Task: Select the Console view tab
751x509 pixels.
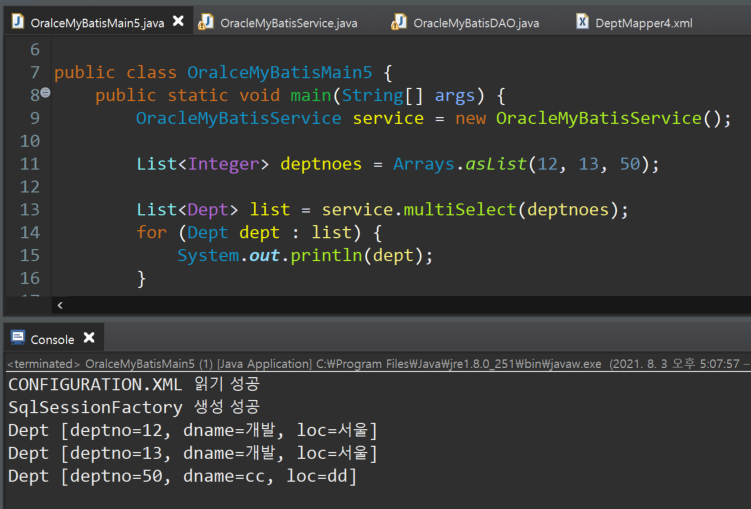Action: pos(52,339)
